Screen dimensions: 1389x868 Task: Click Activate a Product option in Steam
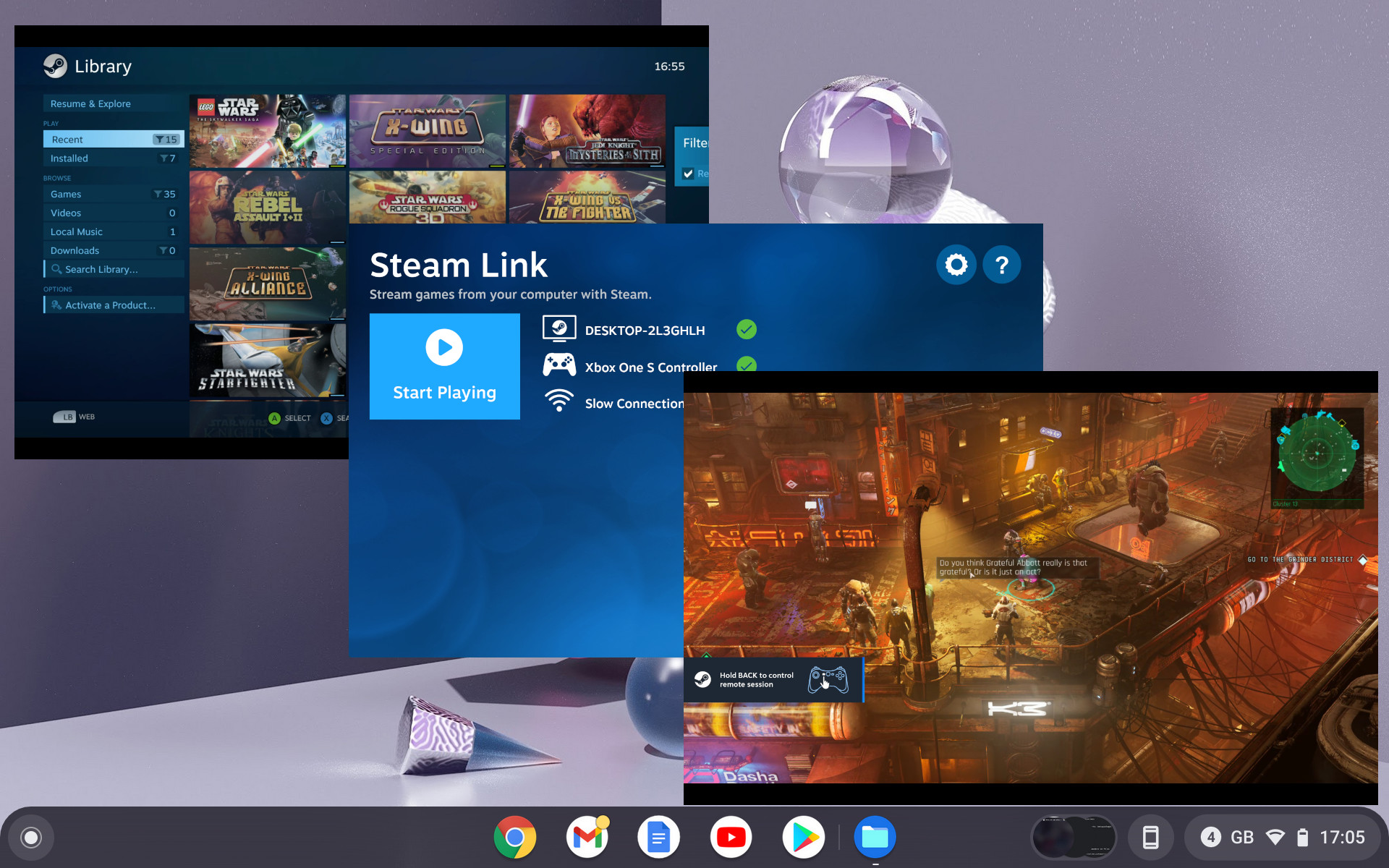110,304
